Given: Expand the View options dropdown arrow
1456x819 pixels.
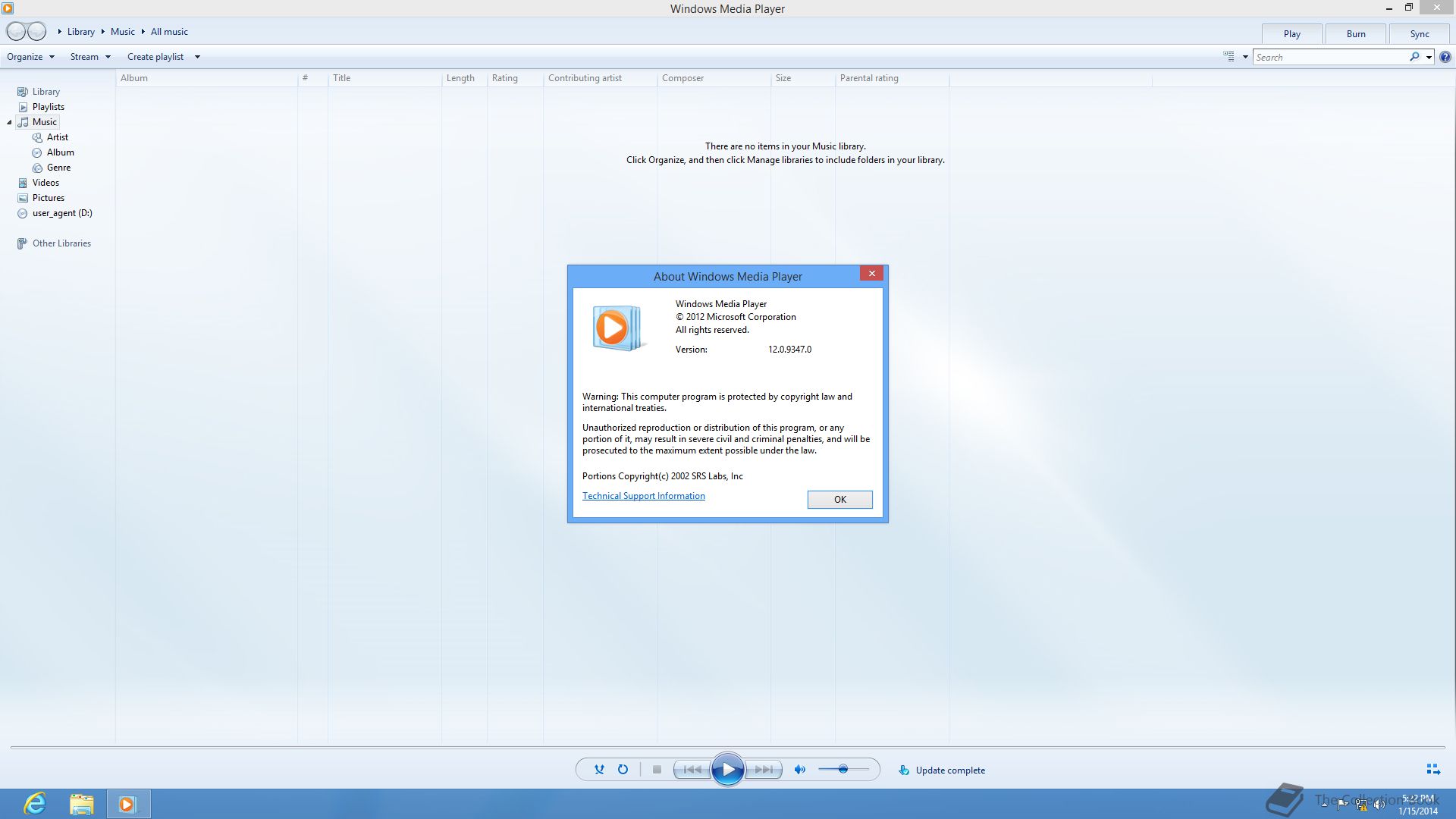Looking at the screenshot, I should click(x=1245, y=57).
